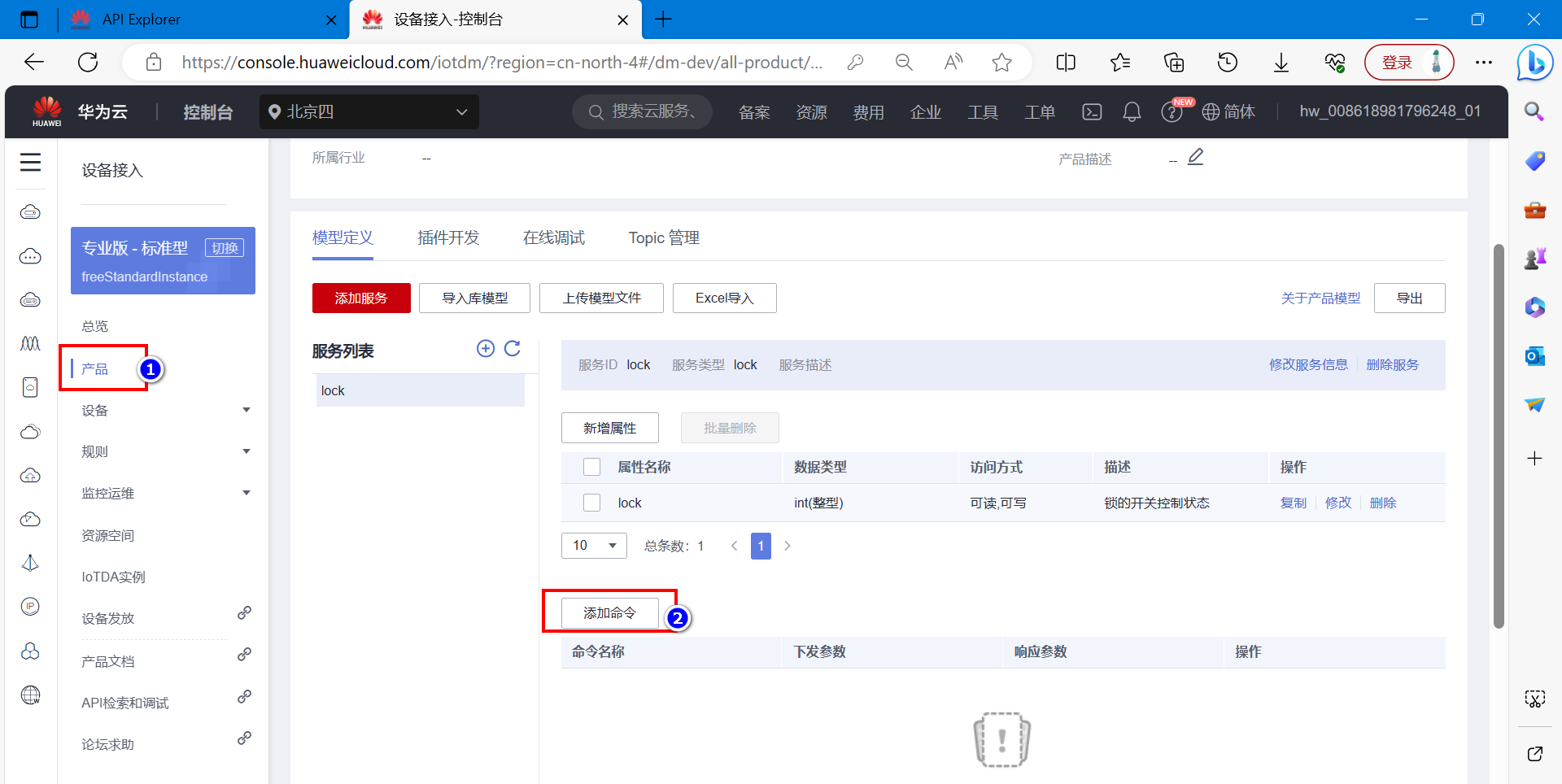Viewport: 1562px width, 784px height.
Task: Add a service with the plus circle icon
Action: point(485,348)
